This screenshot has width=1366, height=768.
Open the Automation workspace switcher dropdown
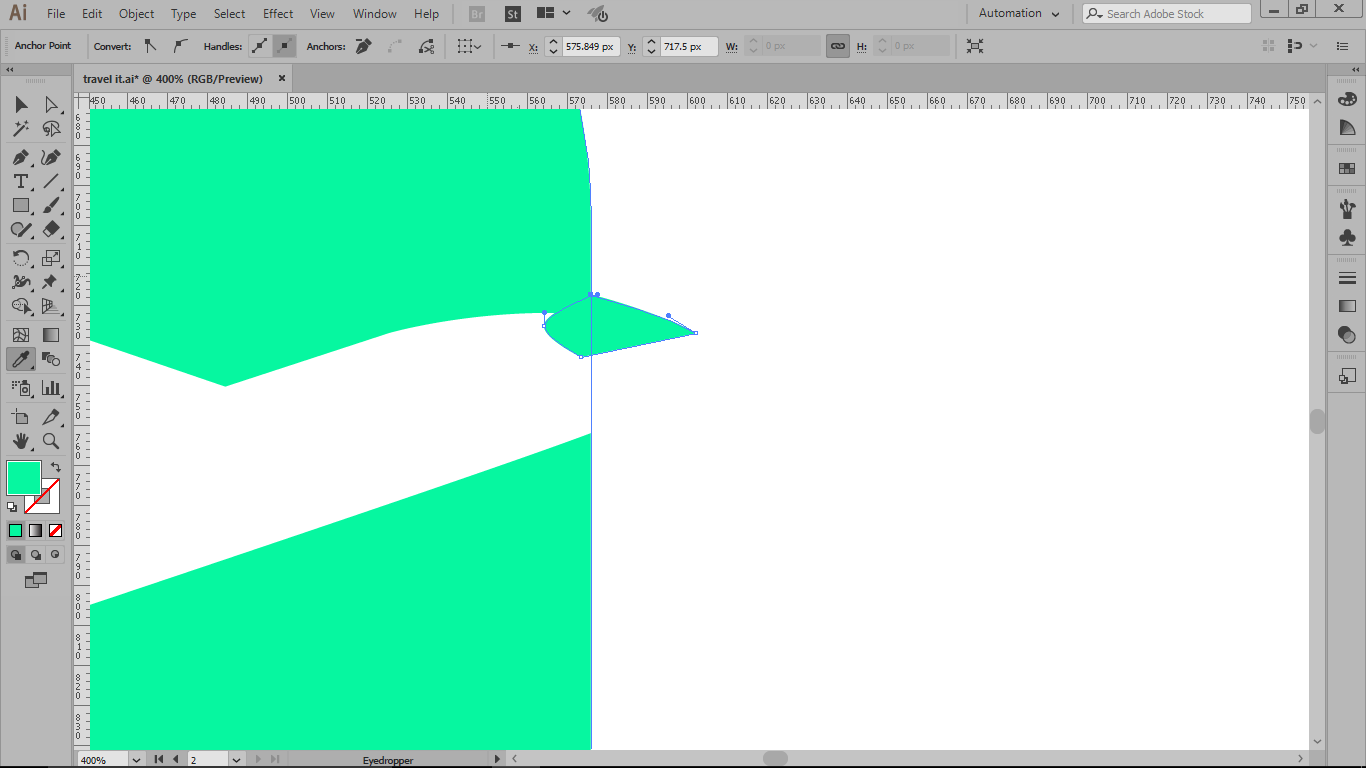[x=1018, y=13]
